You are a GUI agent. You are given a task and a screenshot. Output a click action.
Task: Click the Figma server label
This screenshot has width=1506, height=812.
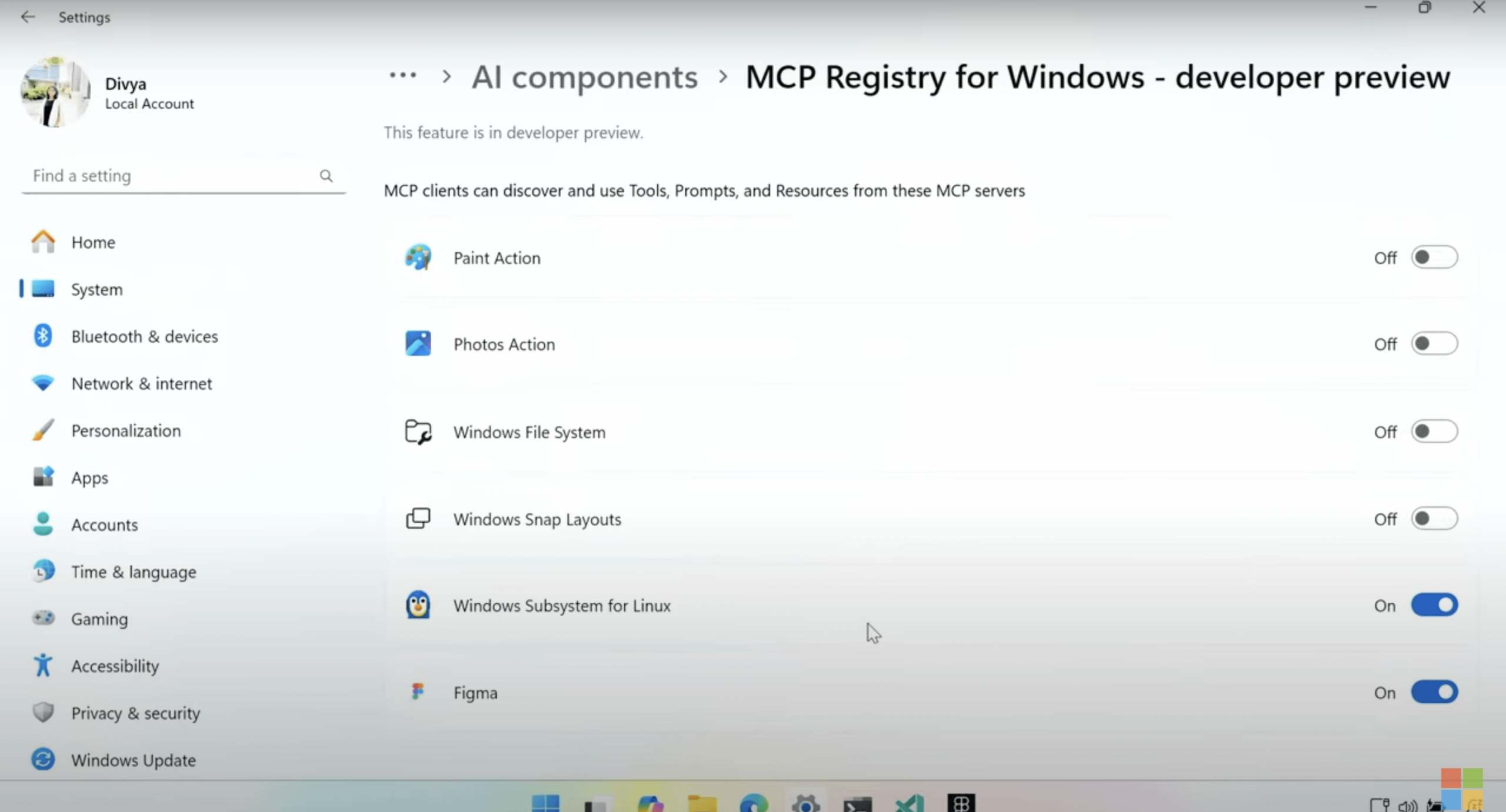click(475, 693)
